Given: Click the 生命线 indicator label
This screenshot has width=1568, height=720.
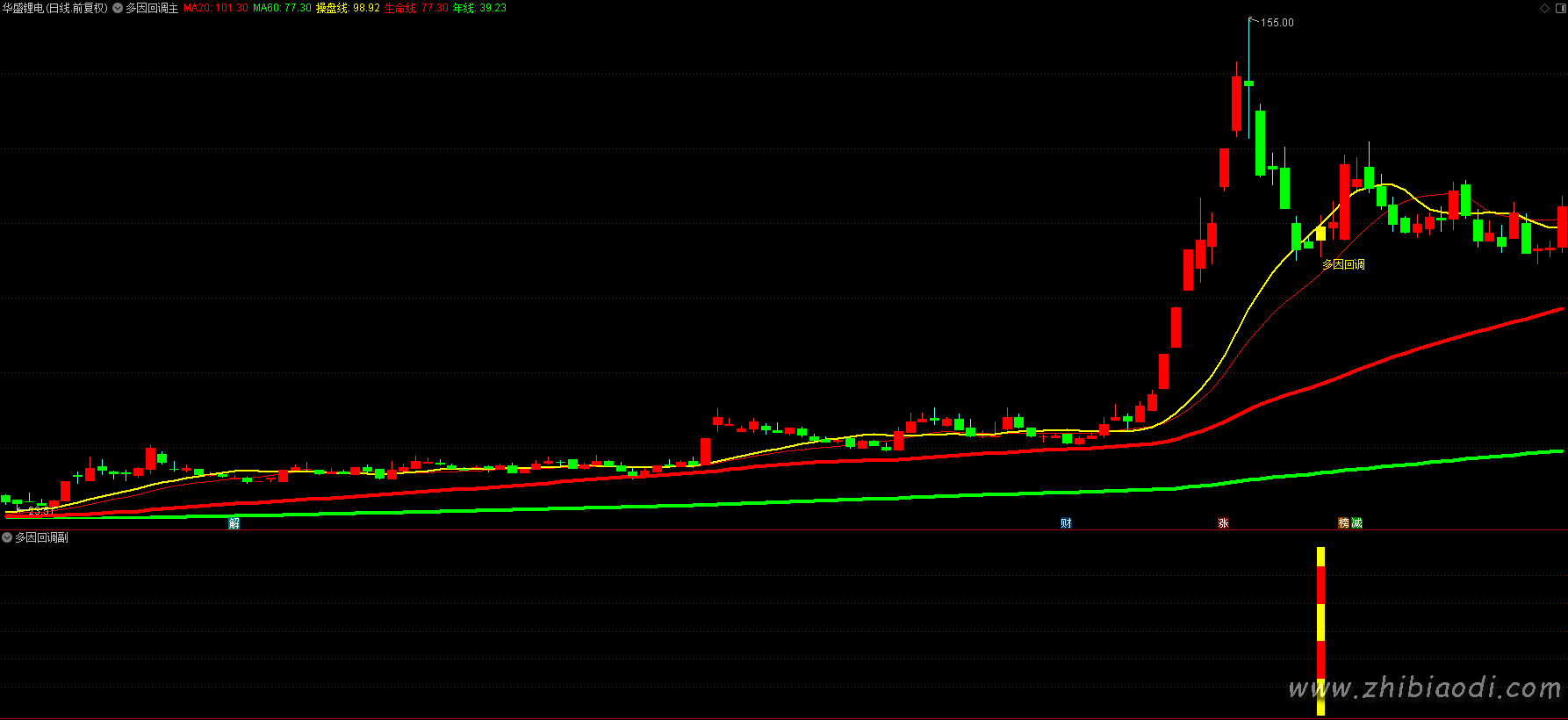Looking at the screenshot, I should pyautogui.click(x=416, y=8).
